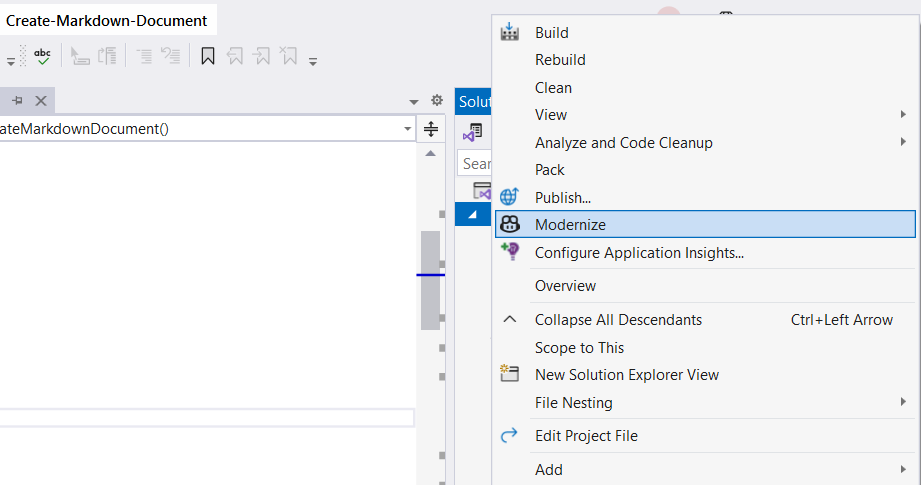Select the Pack menu entry
Image resolution: width=921 pixels, height=485 pixels.
click(705, 170)
